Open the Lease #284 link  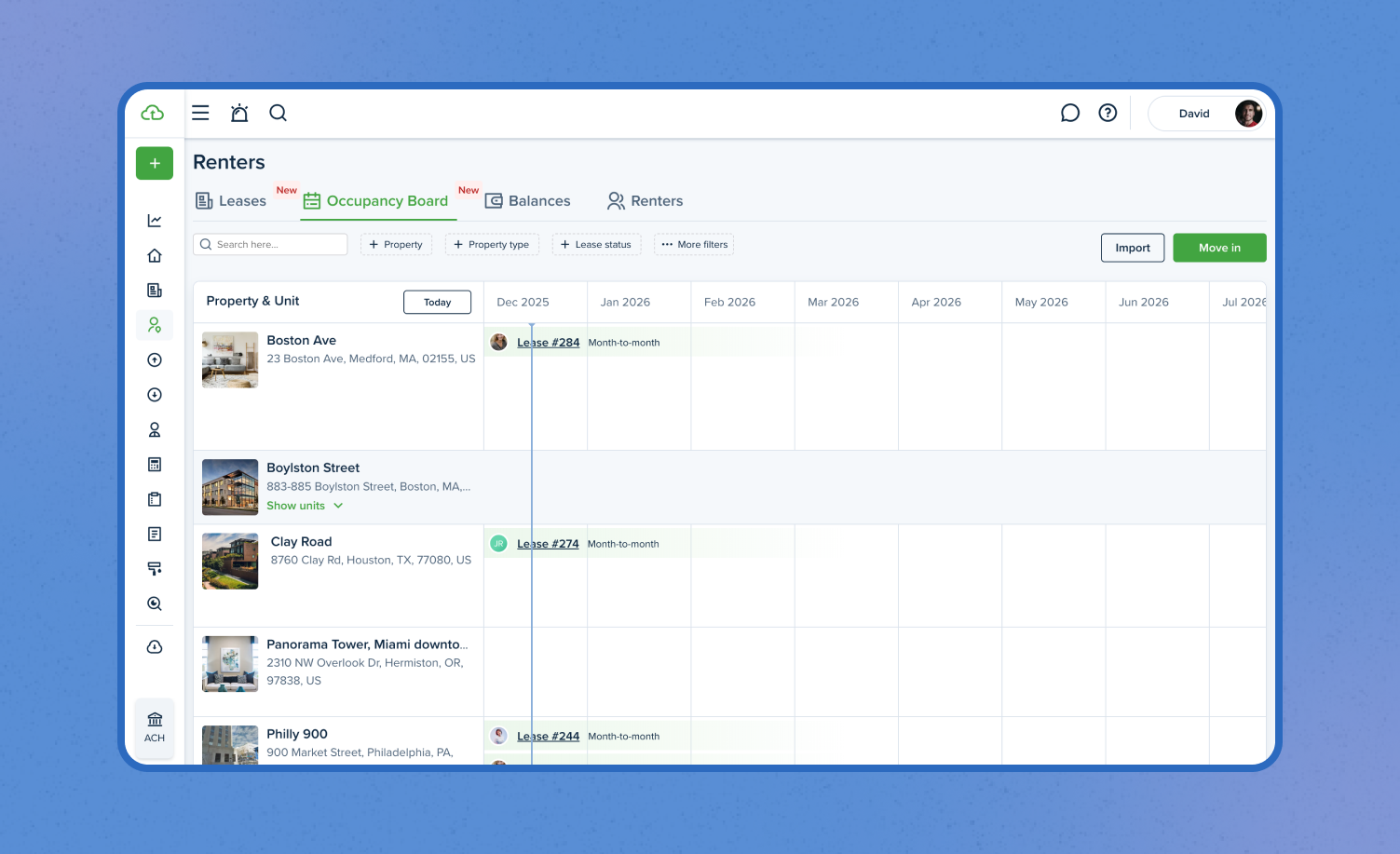tap(548, 343)
